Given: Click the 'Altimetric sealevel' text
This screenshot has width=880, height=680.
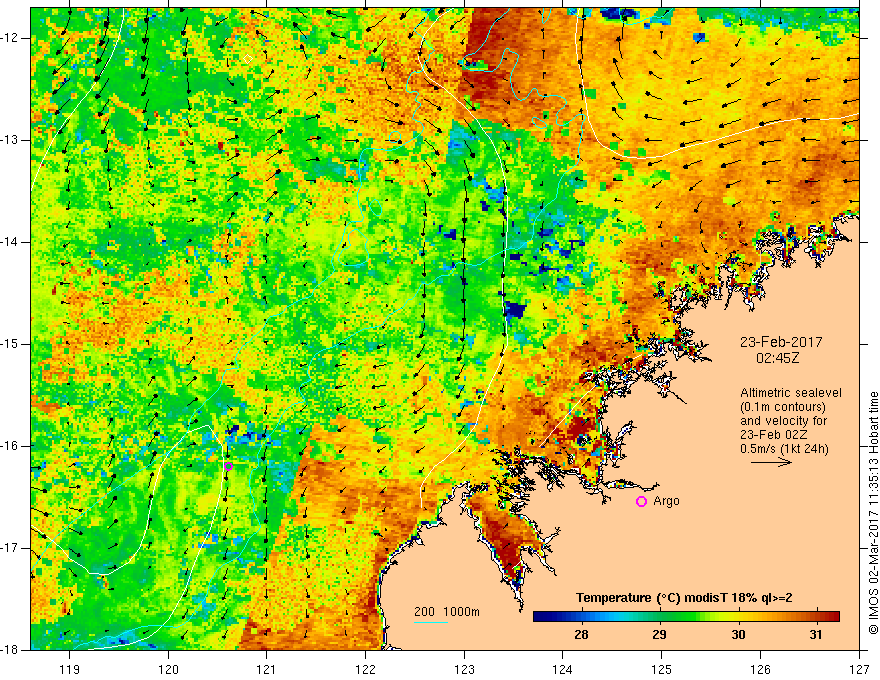Looking at the screenshot, I should click(791, 393).
